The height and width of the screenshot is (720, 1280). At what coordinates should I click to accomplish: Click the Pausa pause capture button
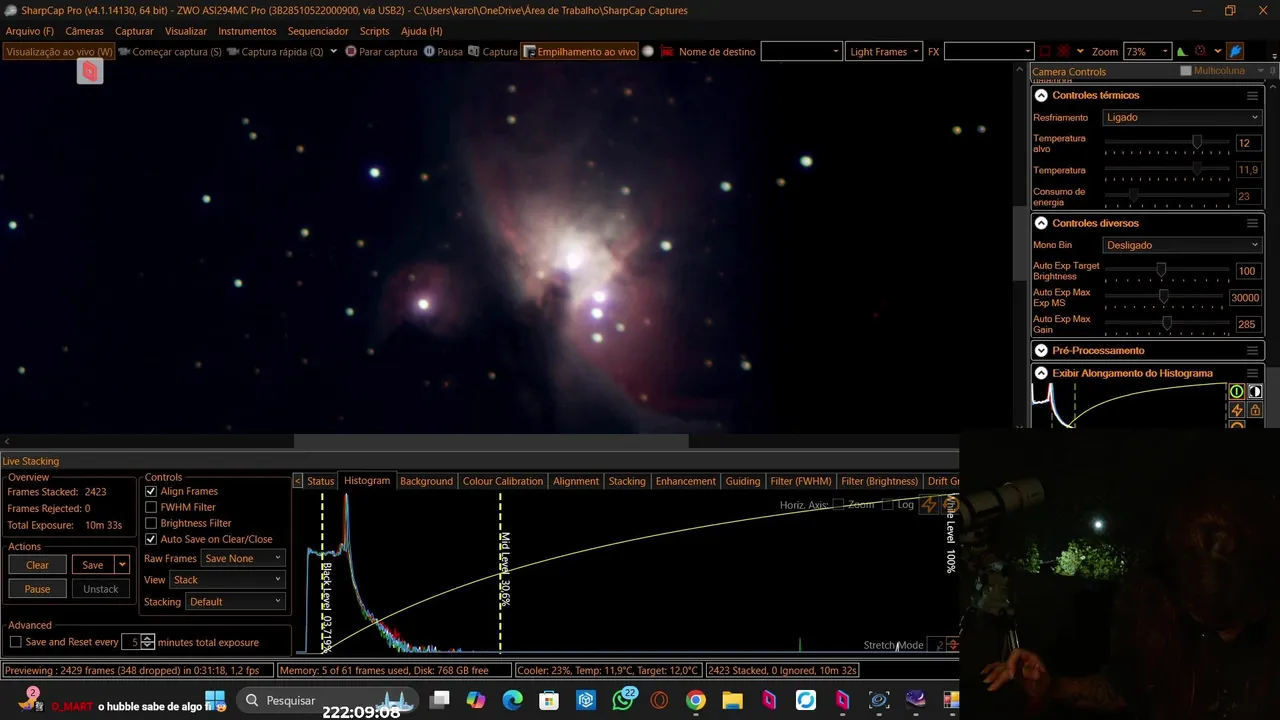tap(443, 52)
